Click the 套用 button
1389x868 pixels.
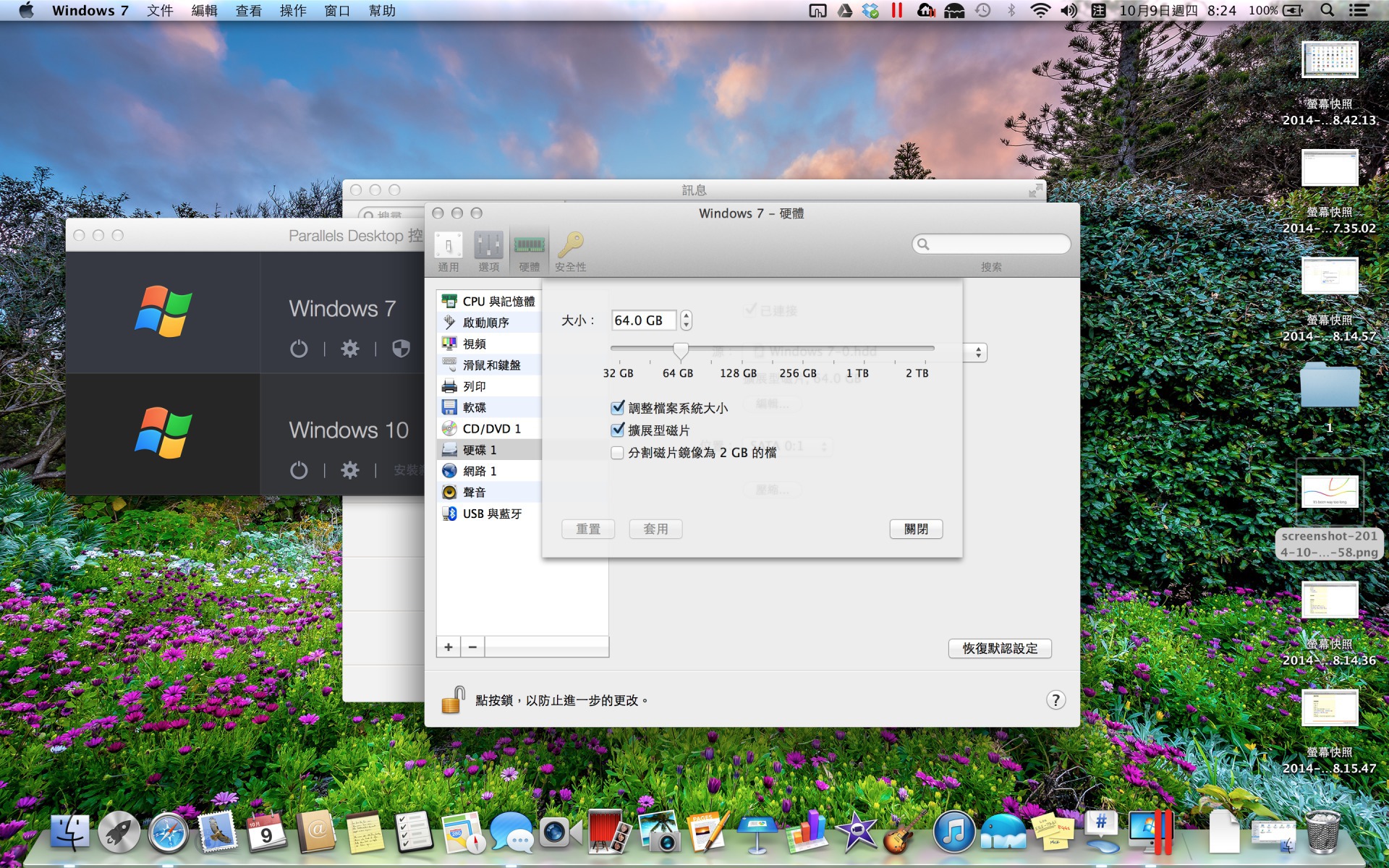(655, 529)
